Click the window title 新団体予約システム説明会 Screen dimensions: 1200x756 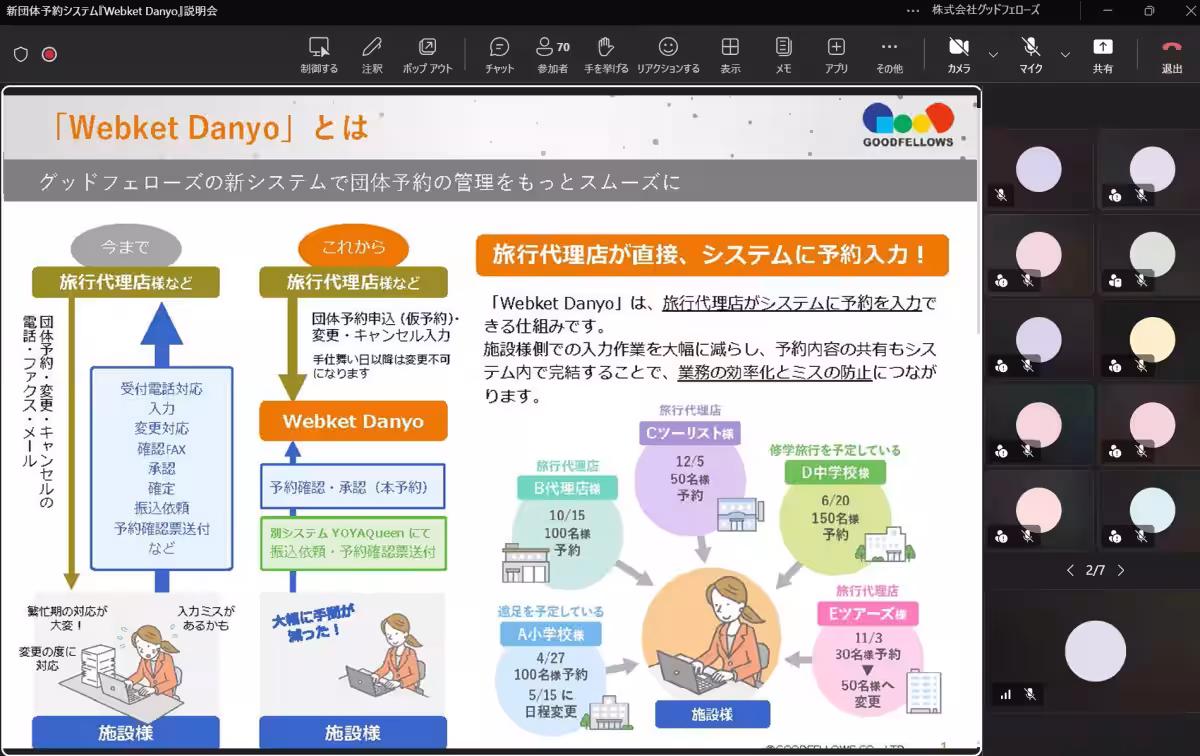pyautogui.click(x=112, y=11)
